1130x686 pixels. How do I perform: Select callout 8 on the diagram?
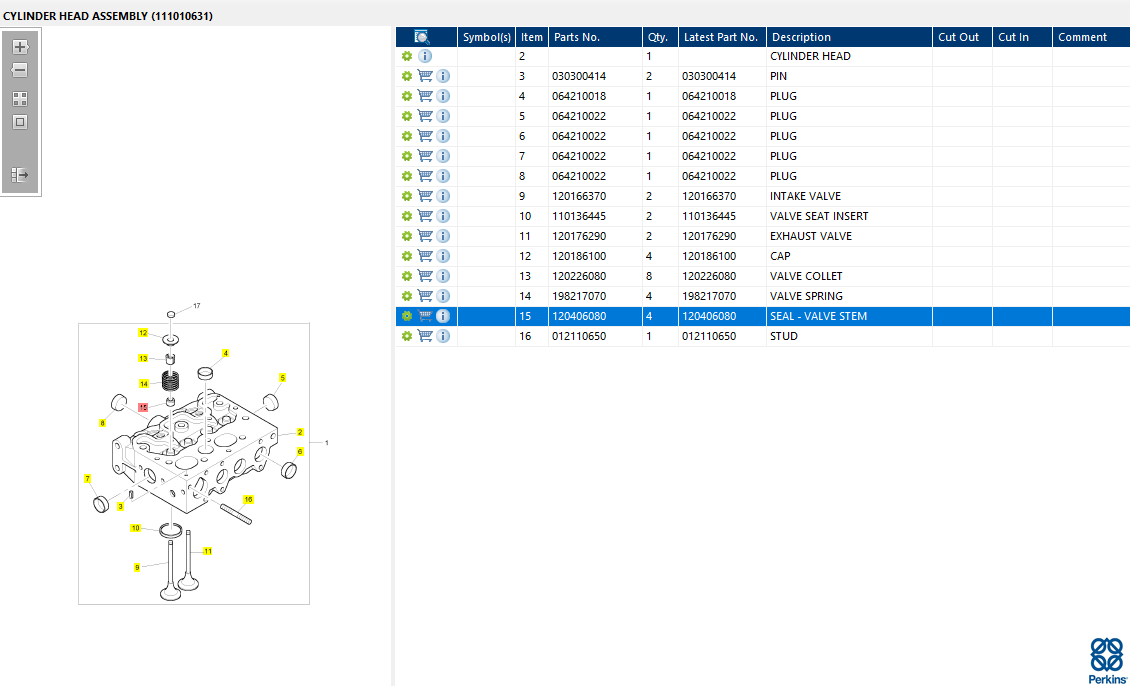(102, 423)
